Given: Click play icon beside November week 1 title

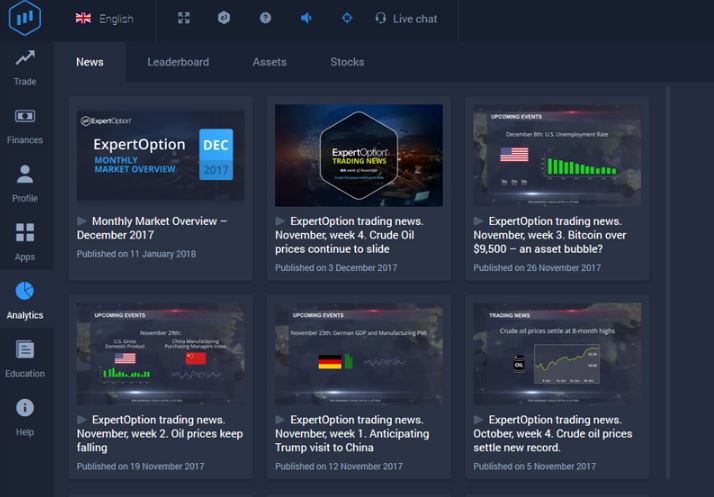Looking at the screenshot, I should coord(280,420).
